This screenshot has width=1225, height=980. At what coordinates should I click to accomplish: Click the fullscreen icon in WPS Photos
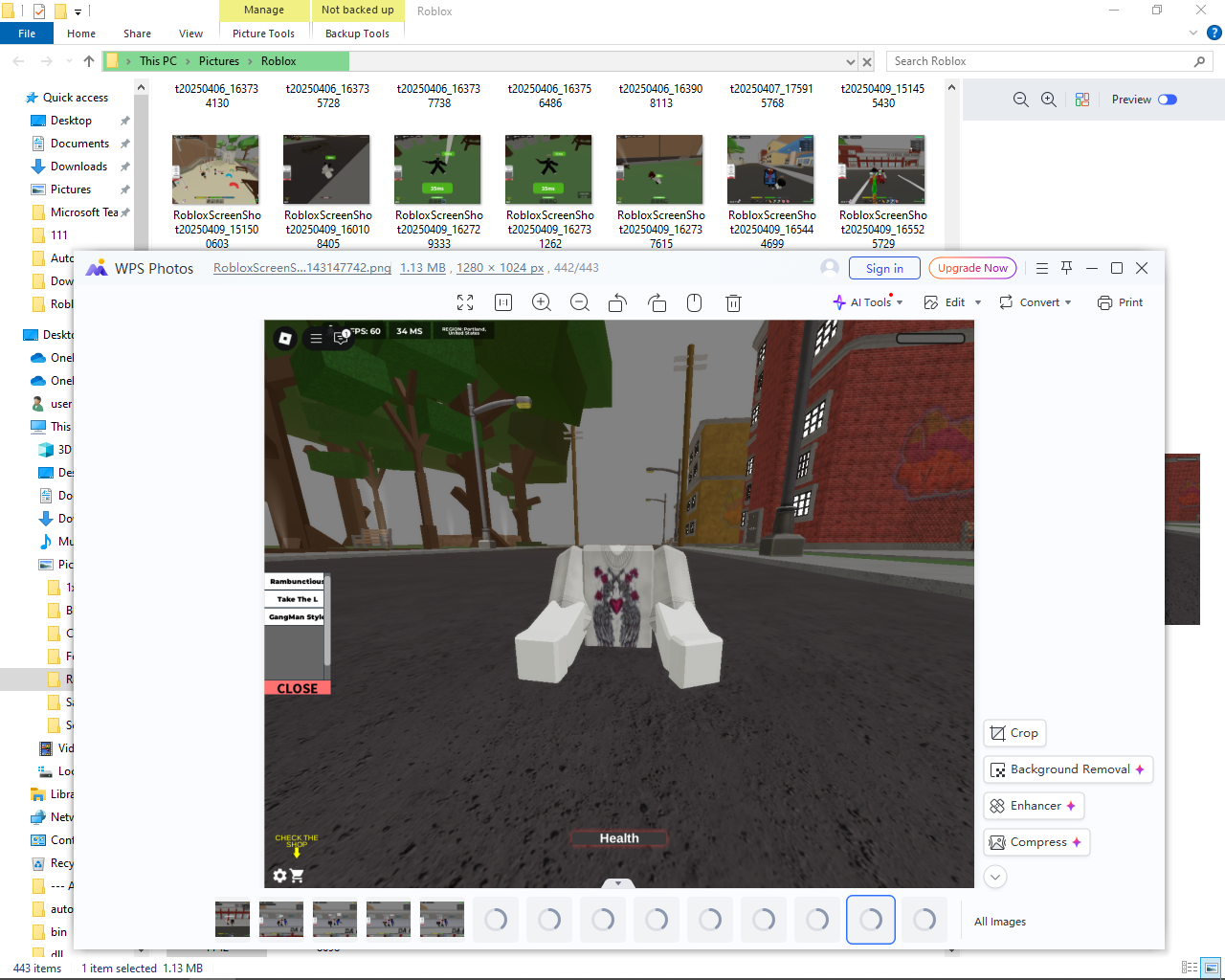pyautogui.click(x=465, y=302)
